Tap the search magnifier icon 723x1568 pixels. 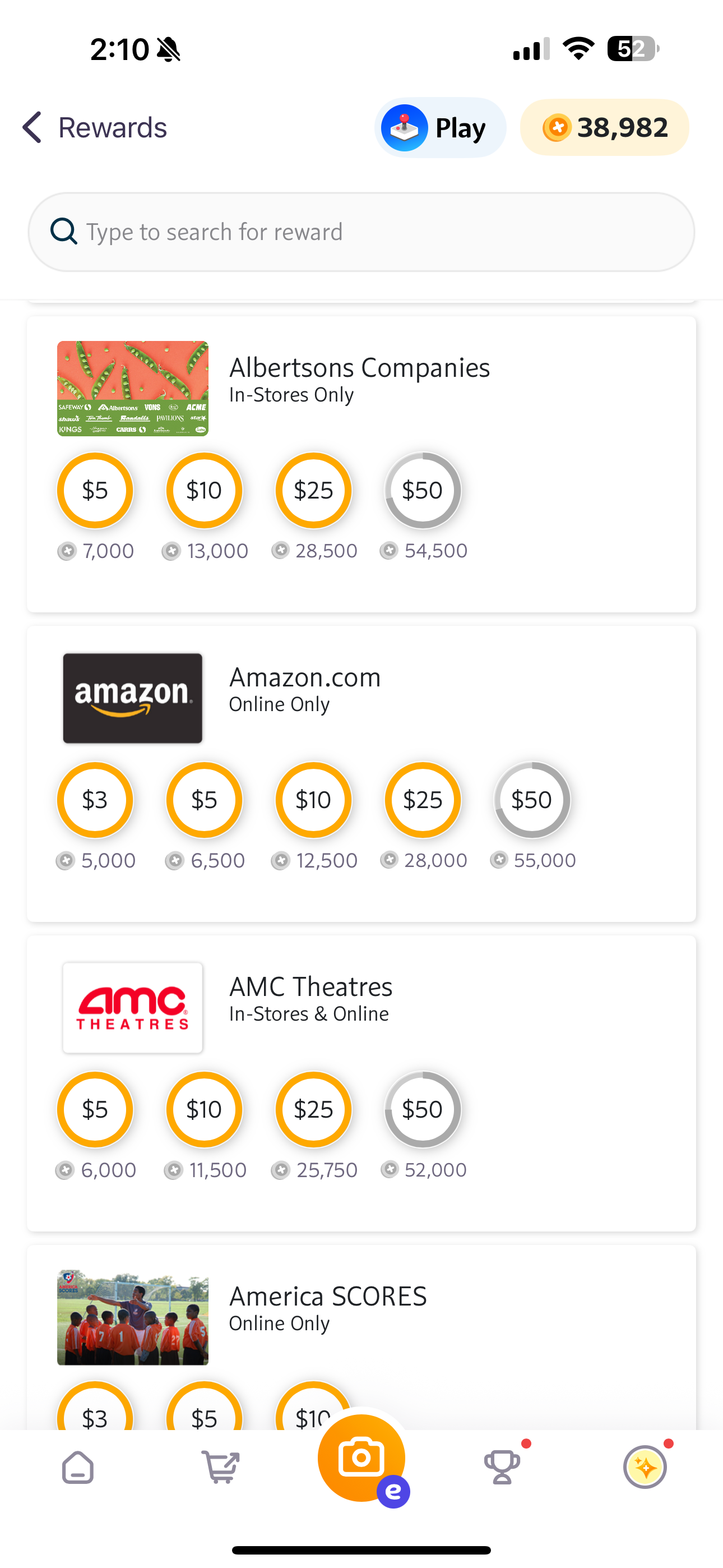pos(64,232)
